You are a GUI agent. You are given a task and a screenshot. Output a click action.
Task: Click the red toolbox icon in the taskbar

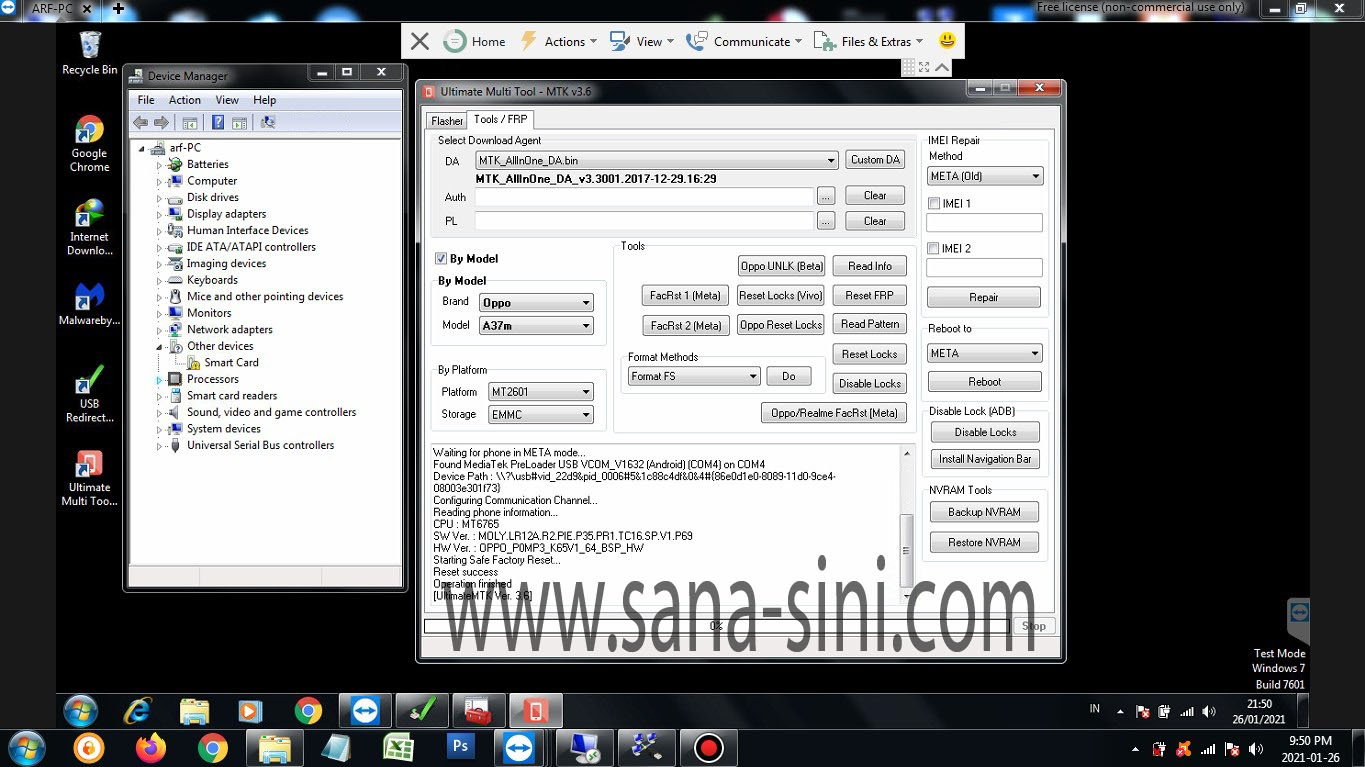click(x=478, y=711)
